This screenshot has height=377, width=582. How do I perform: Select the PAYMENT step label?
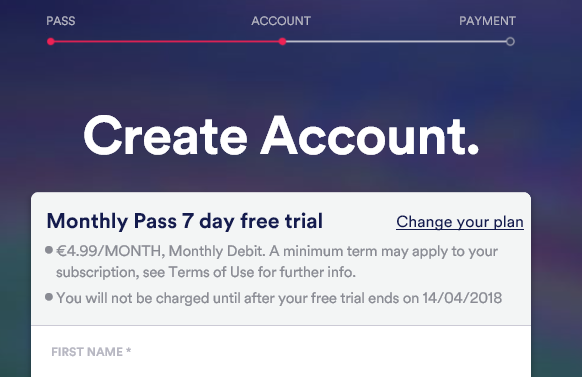487,21
